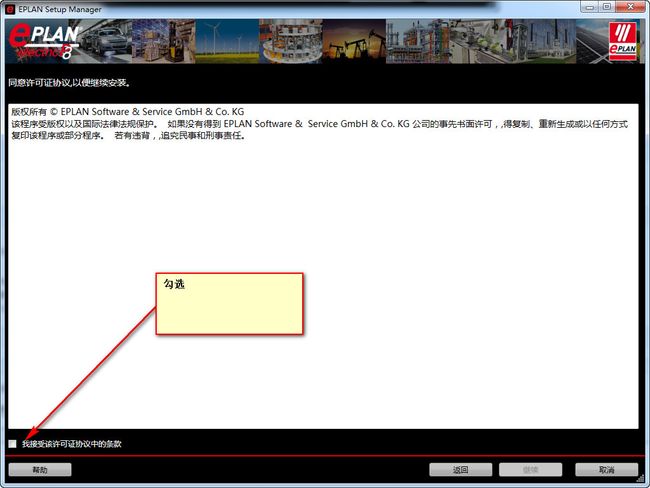Check the accept license agreement checkbox
Screen dimensions: 650x488
[x=12, y=444]
